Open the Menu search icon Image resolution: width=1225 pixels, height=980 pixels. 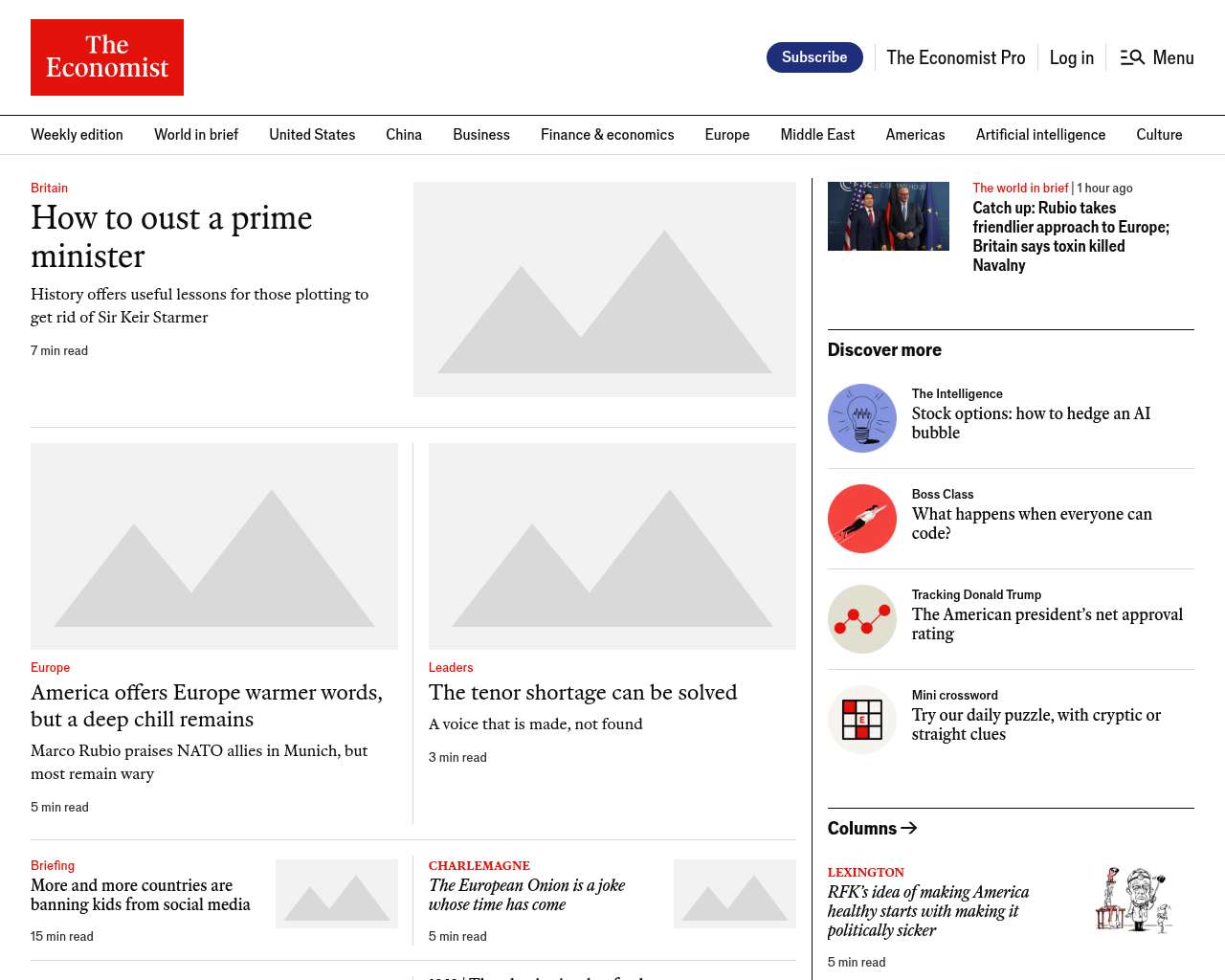1132,57
